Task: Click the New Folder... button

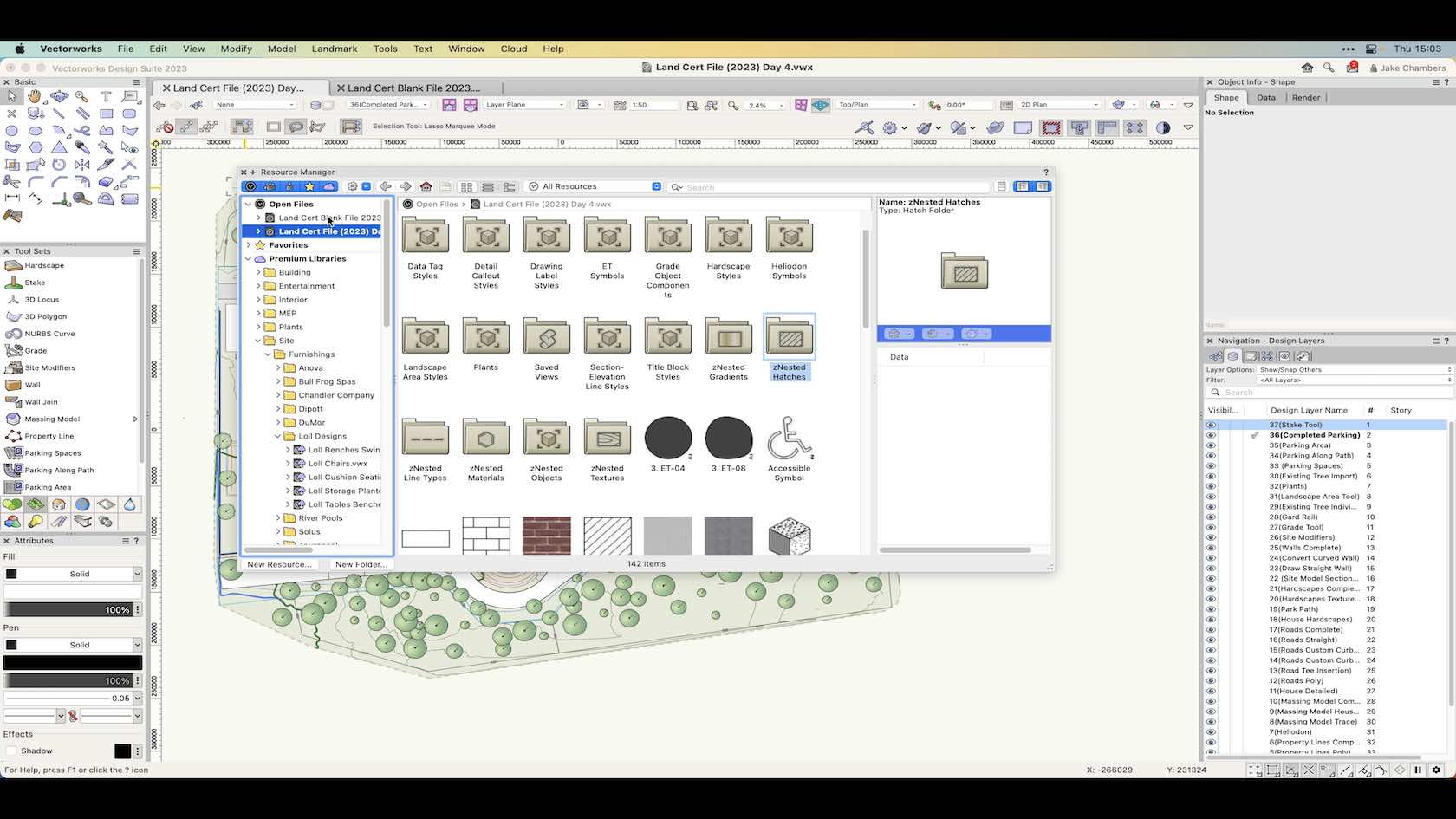Action: (361, 564)
